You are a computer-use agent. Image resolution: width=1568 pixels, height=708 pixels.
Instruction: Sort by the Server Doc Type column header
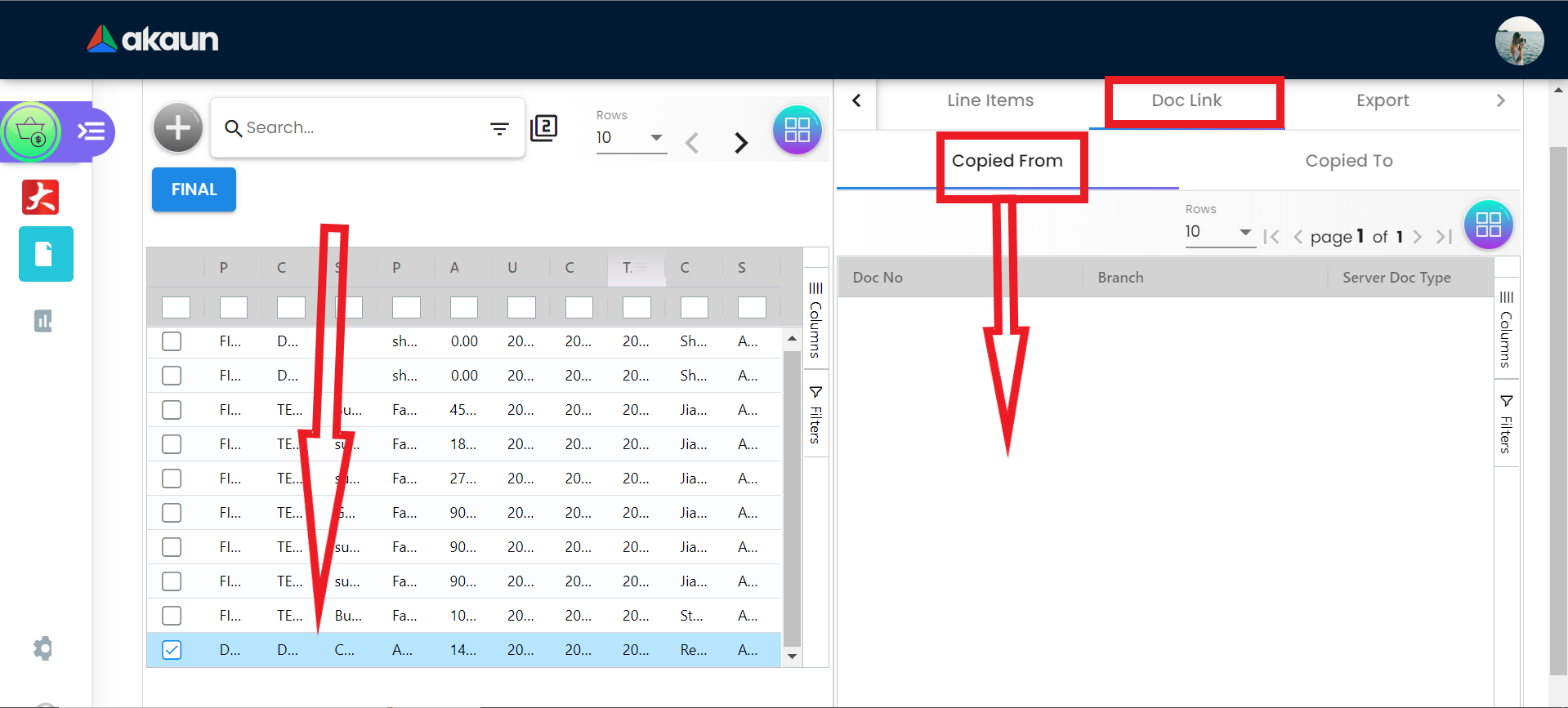click(x=1396, y=278)
